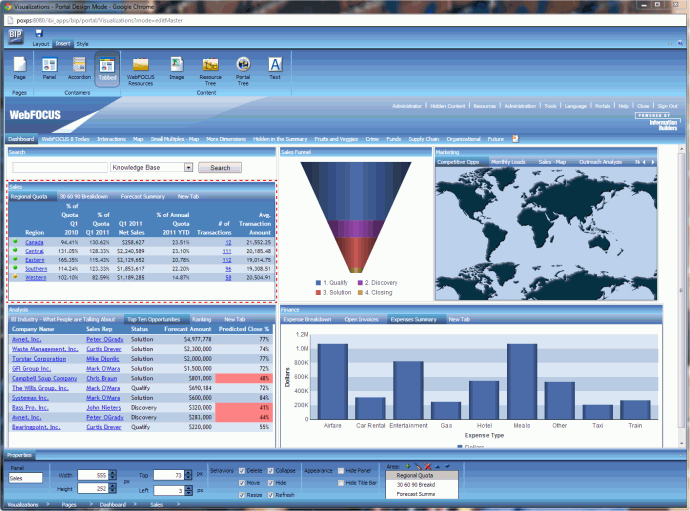Toggle the Resize behavior checkbox
Image resolution: width=690 pixels, height=511 pixels.
point(242,495)
